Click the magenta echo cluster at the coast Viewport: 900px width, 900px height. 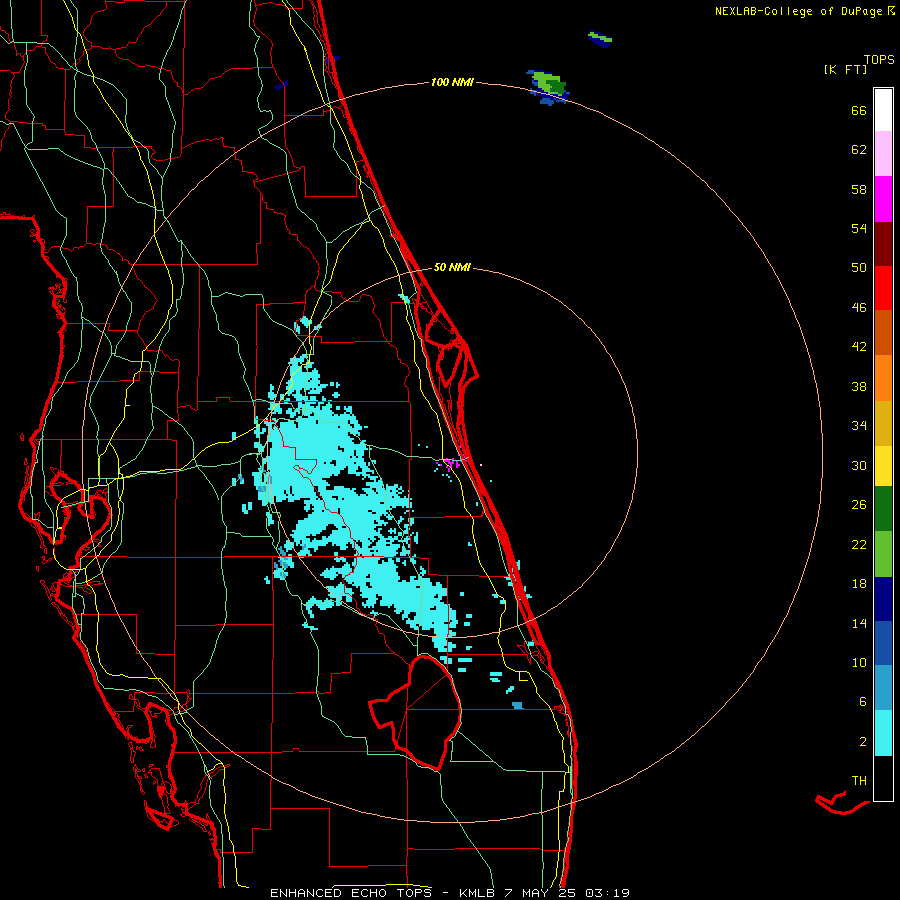click(451, 462)
